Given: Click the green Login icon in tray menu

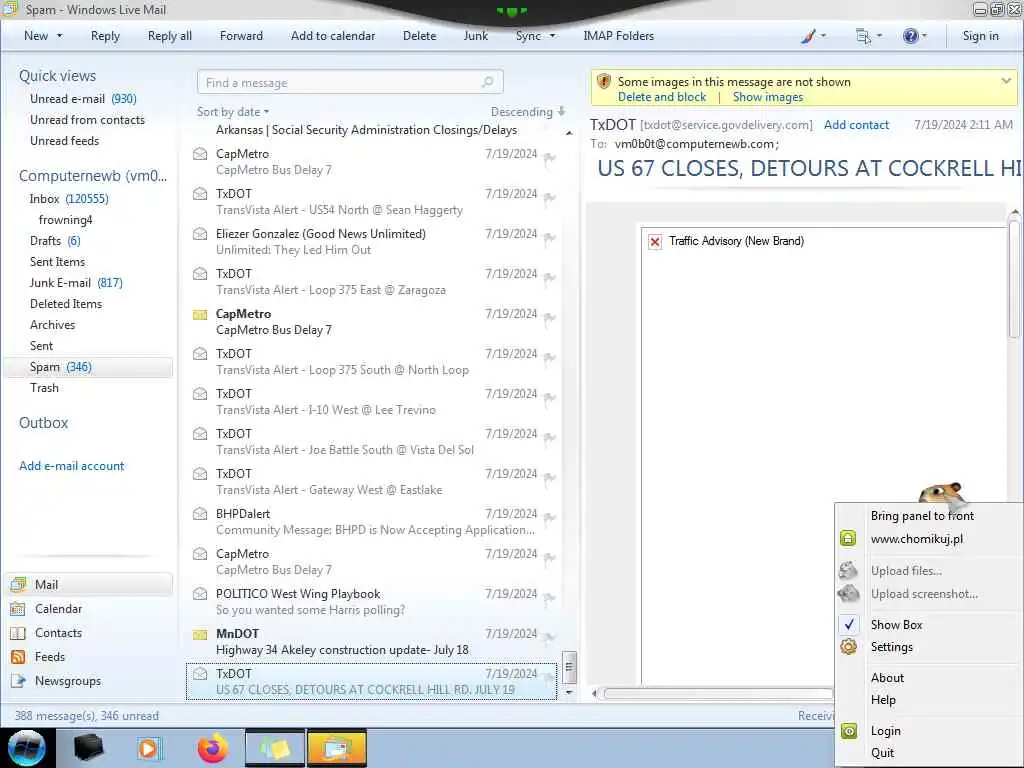Looking at the screenshot, I should point(848,731).
